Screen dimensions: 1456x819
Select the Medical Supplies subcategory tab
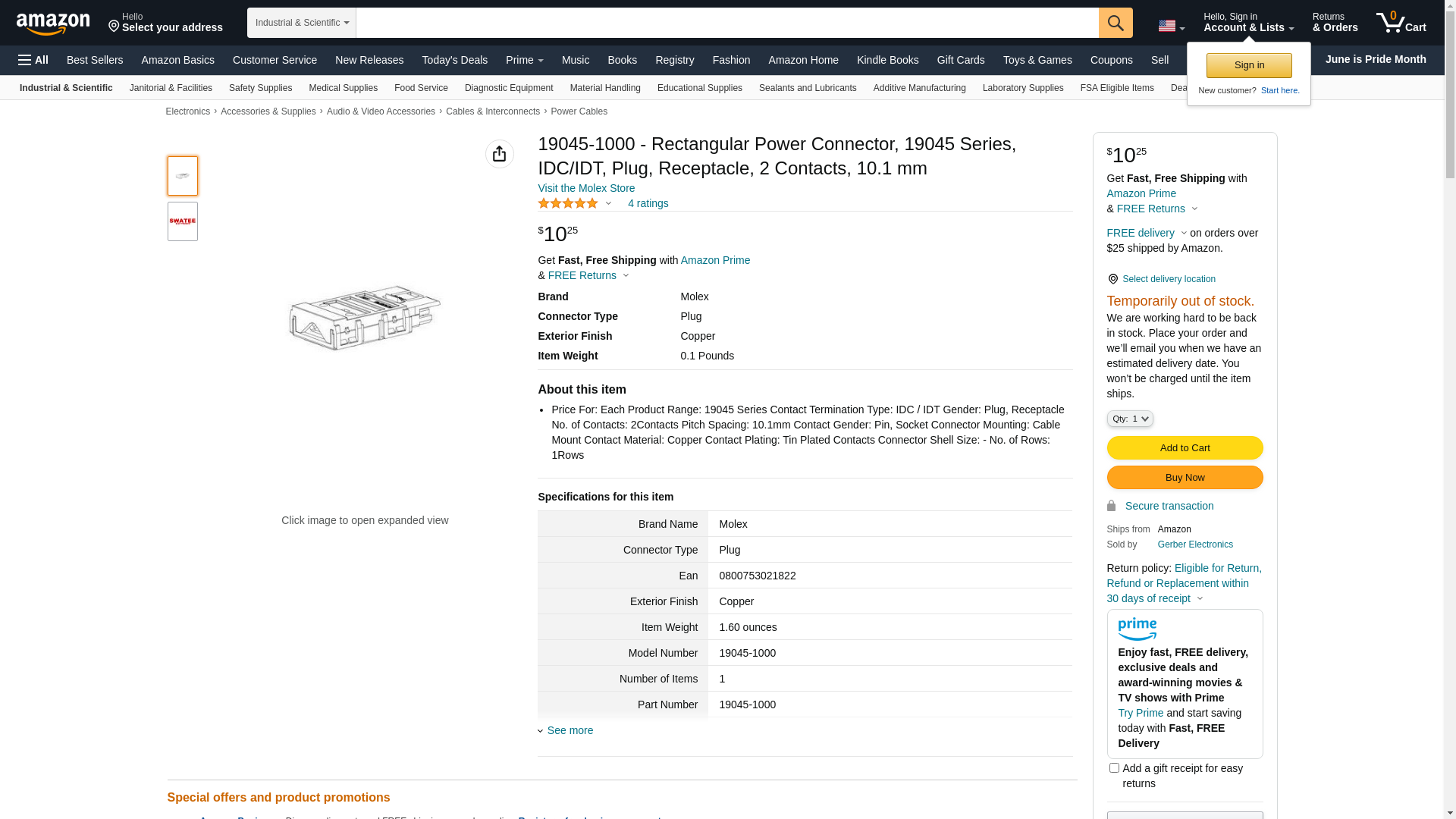[343, 88]
